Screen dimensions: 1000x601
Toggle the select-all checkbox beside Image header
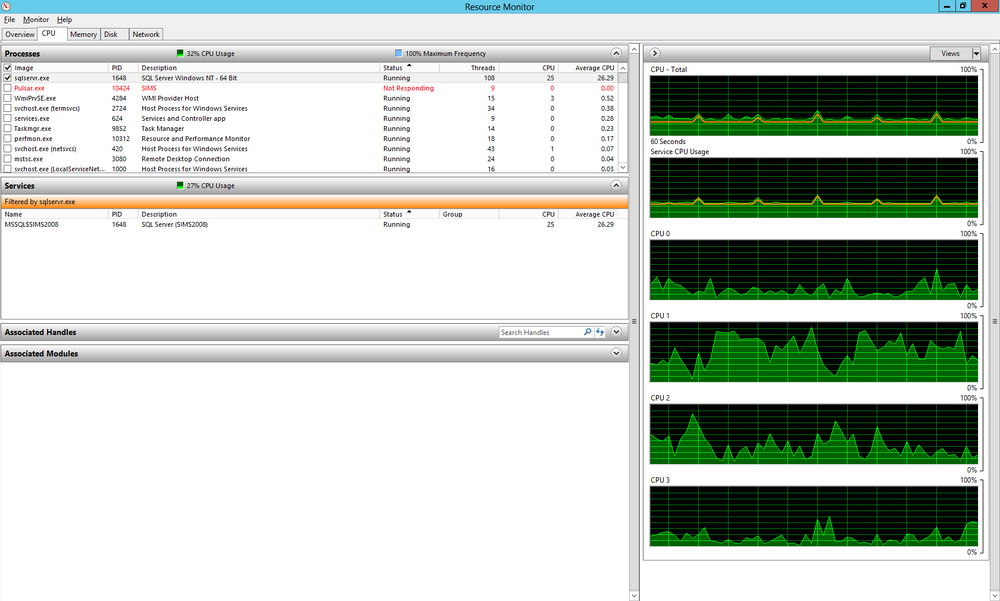click(x=8, y=68)
